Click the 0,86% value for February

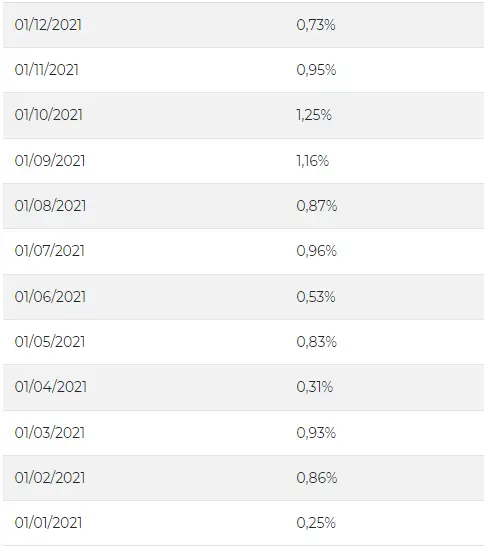[x=317, y=478]
